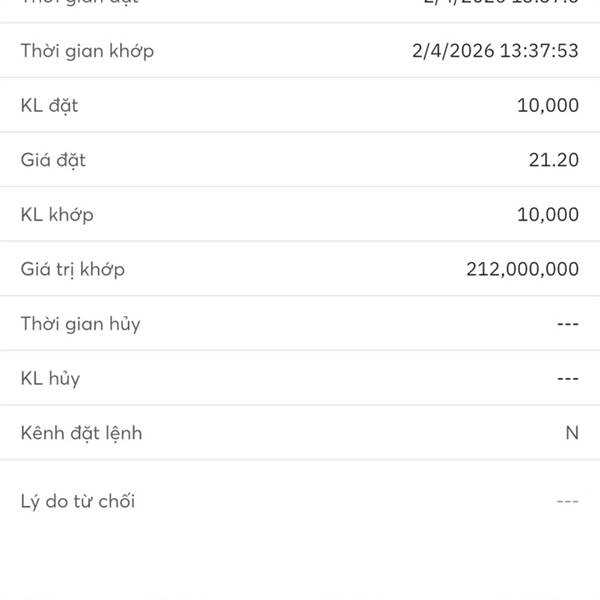Tap the 'KL khớp' label
This screenshot has height=600, width=600.
[57, 214]
